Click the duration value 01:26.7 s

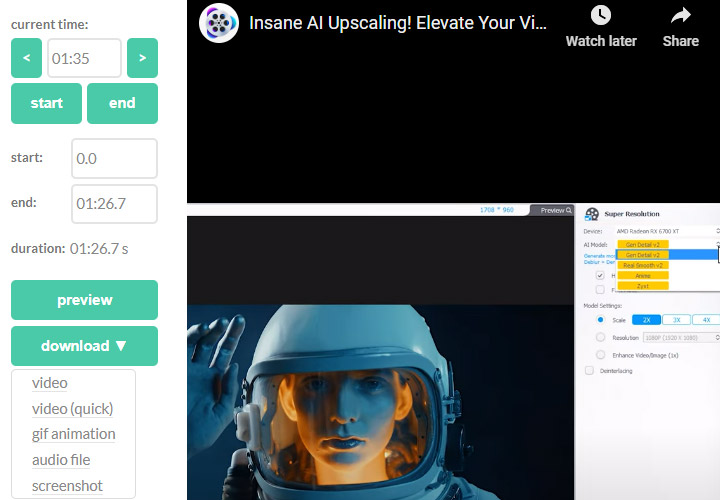[99, 249]
